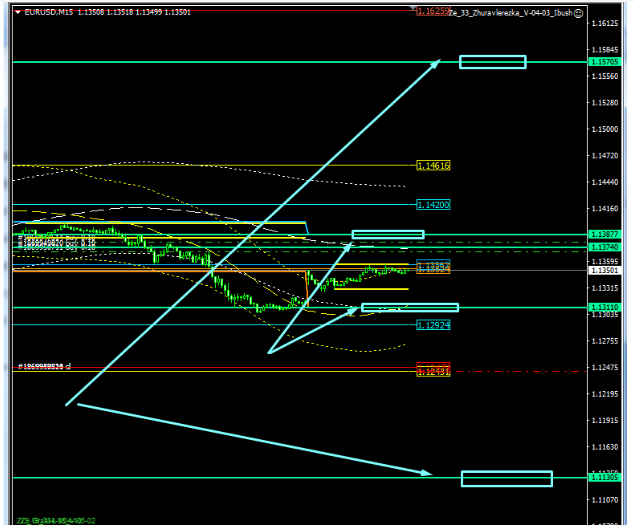
Task: Click the 1.13740 green price axis label
Action: (603, 246)
